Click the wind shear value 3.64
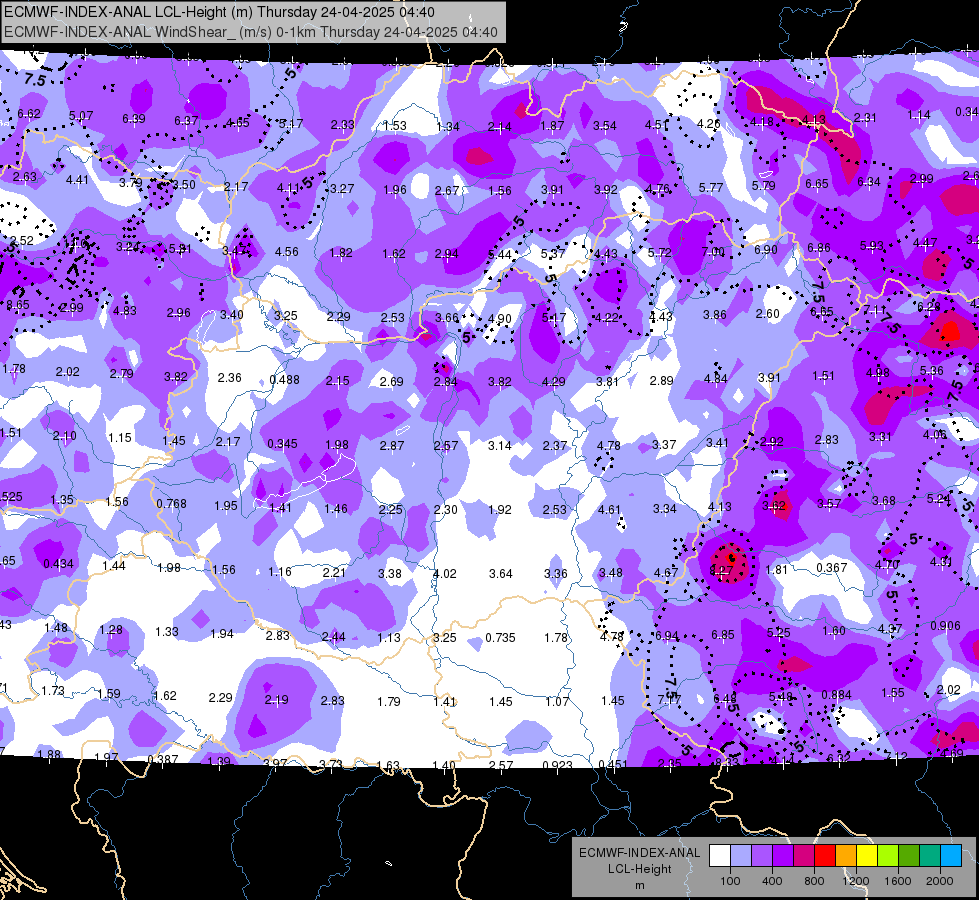 click(x=501, y=573)
